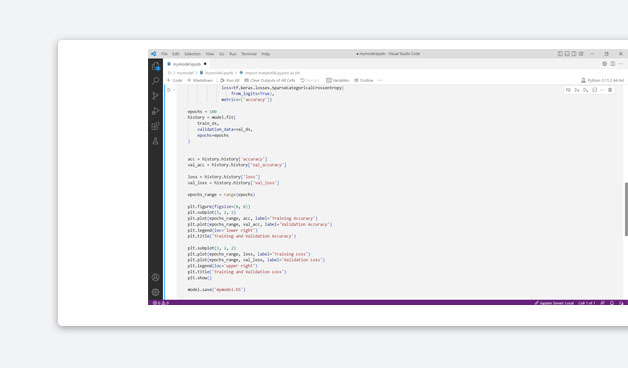Add a new Markdown cell

(200, 80)
